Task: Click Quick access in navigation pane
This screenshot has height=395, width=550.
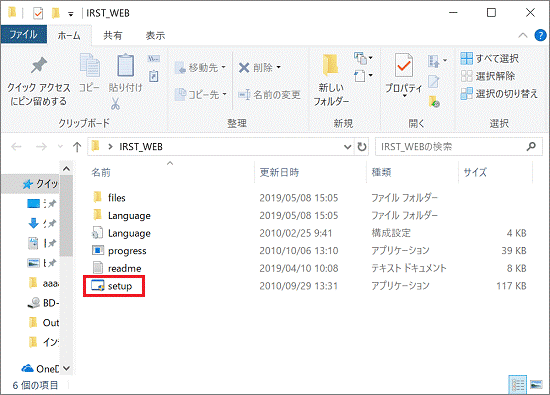Action: [40, 184]
